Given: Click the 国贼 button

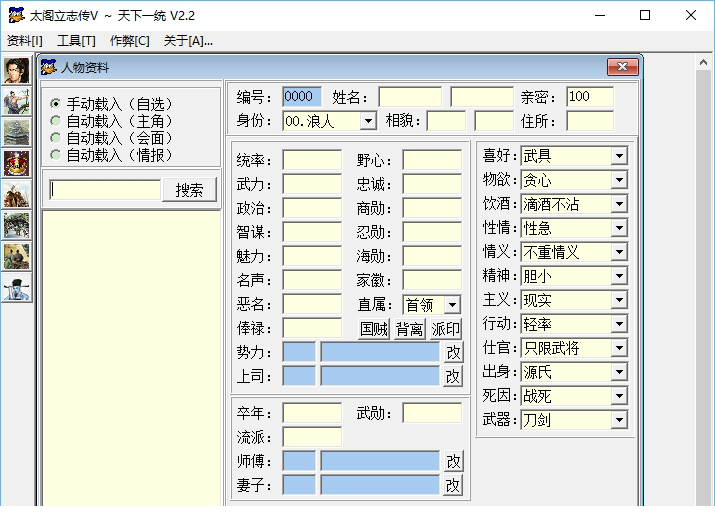Looking at the screenshot, I should pyautogui.click(x=374, y=329).
